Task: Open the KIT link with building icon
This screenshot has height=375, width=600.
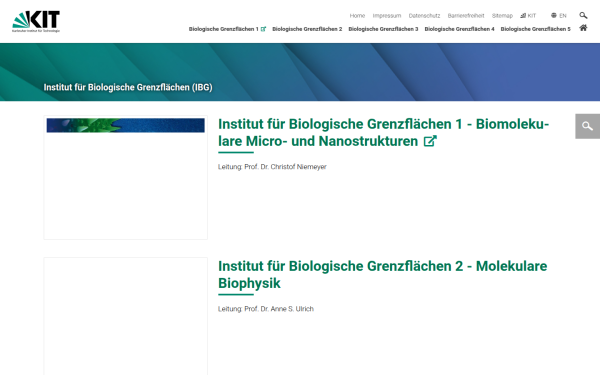Action: (x=528, y=16)
